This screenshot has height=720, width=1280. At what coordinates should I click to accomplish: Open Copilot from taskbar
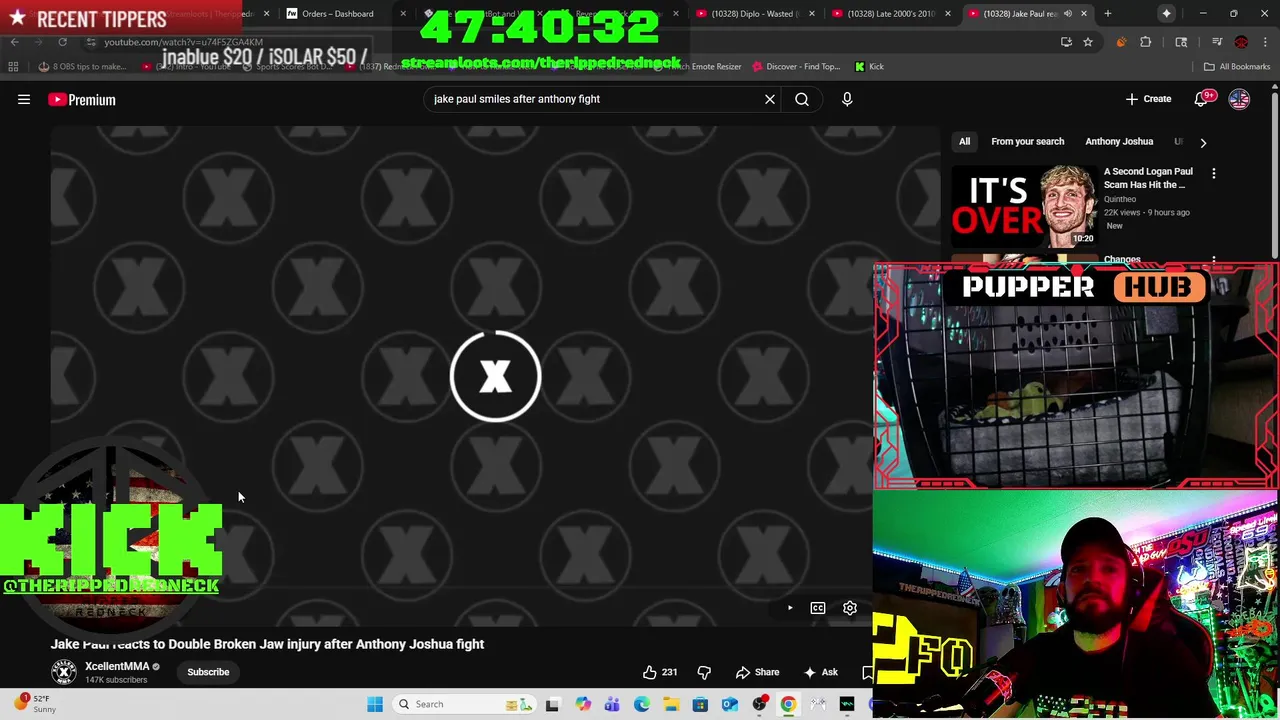tap(583, 704)
